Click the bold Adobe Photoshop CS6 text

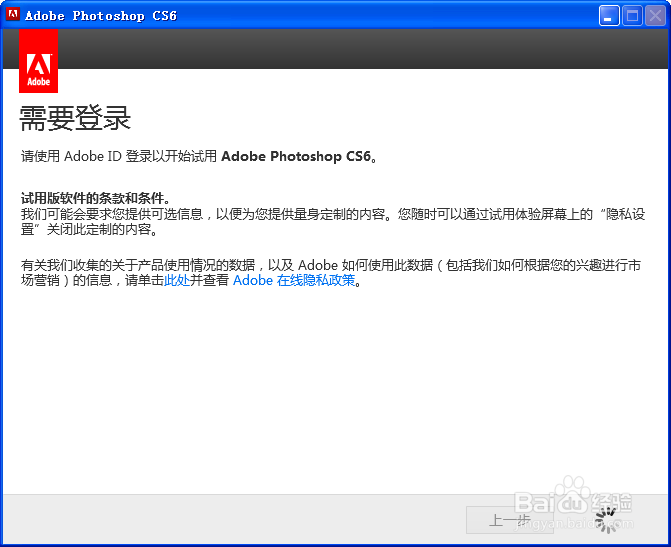coord(296,156)
